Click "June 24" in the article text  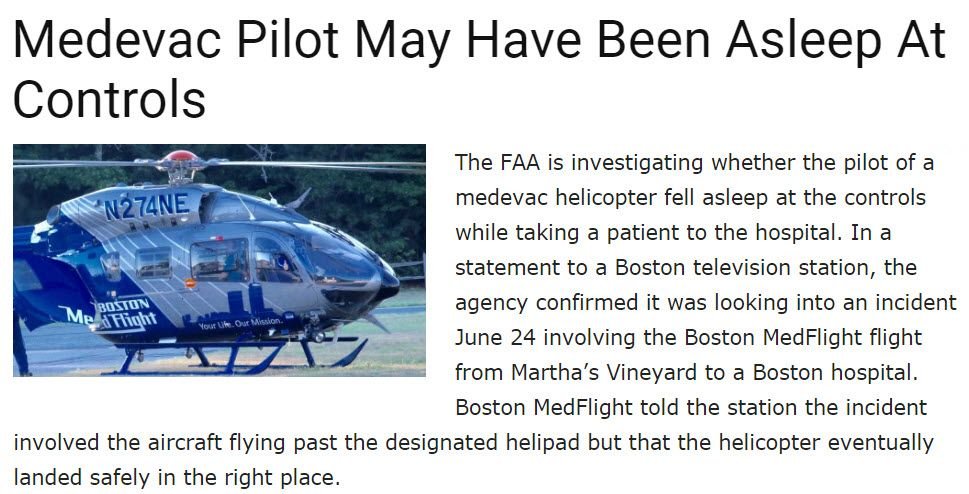click(496, 338)
